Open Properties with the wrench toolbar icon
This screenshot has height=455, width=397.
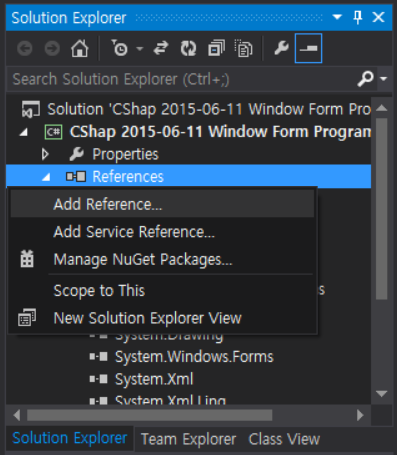[x=281, y=48]
